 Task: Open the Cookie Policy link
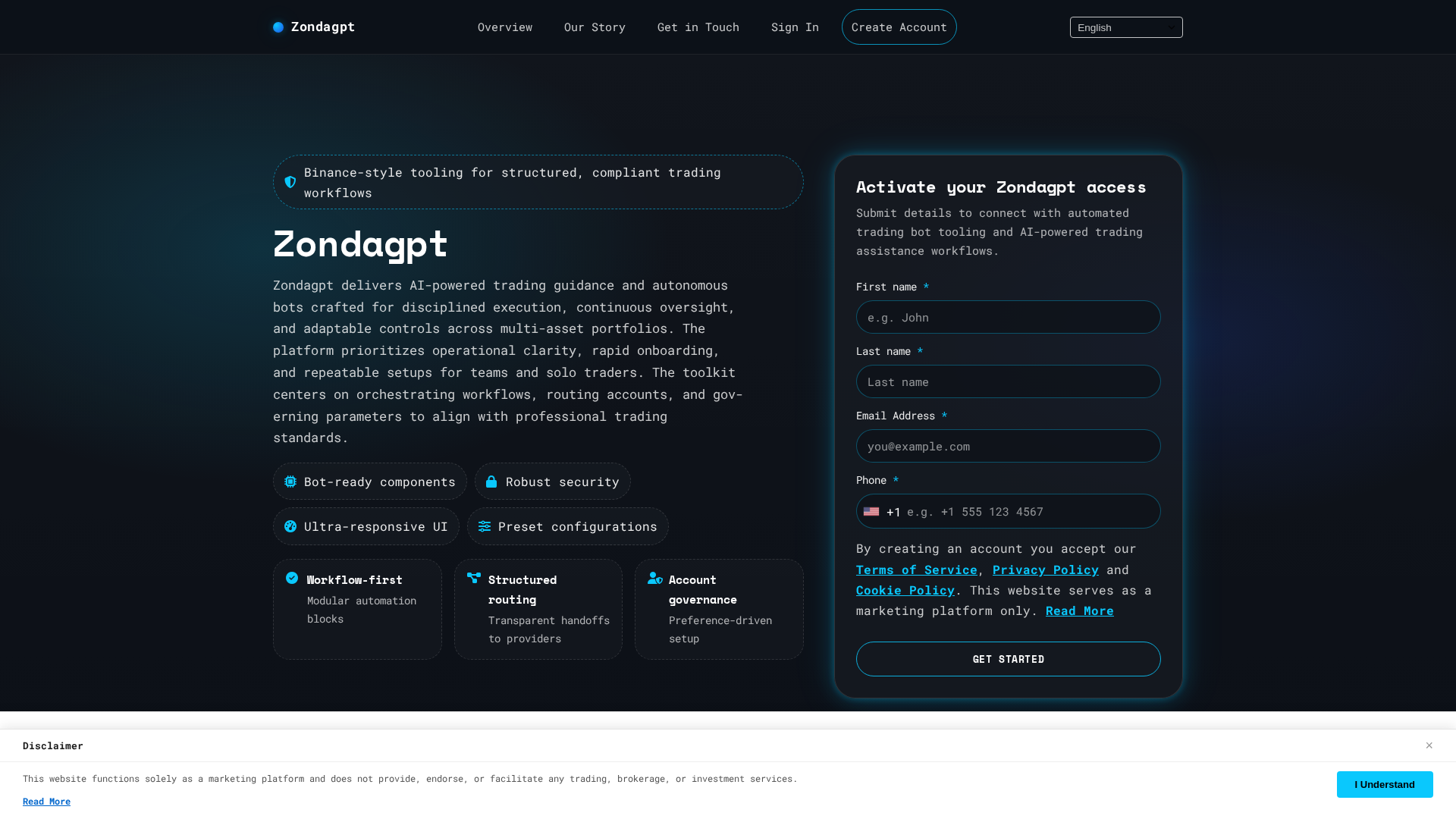click(905, 590)
